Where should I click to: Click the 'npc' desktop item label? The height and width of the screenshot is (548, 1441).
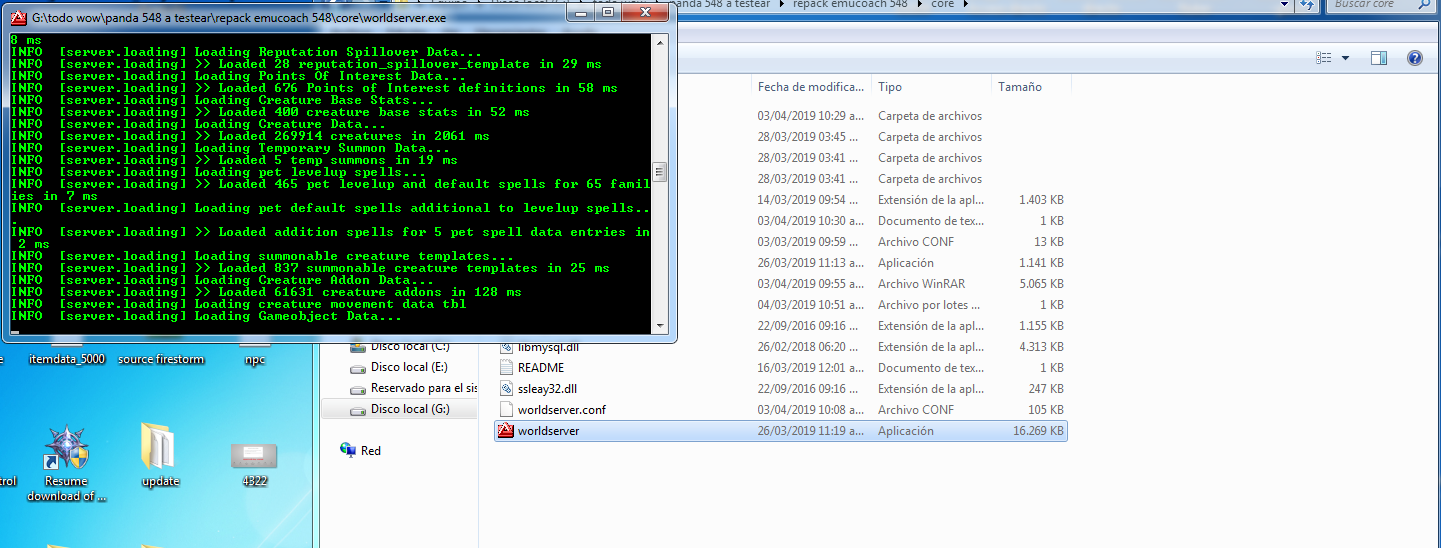pos(254,359)
